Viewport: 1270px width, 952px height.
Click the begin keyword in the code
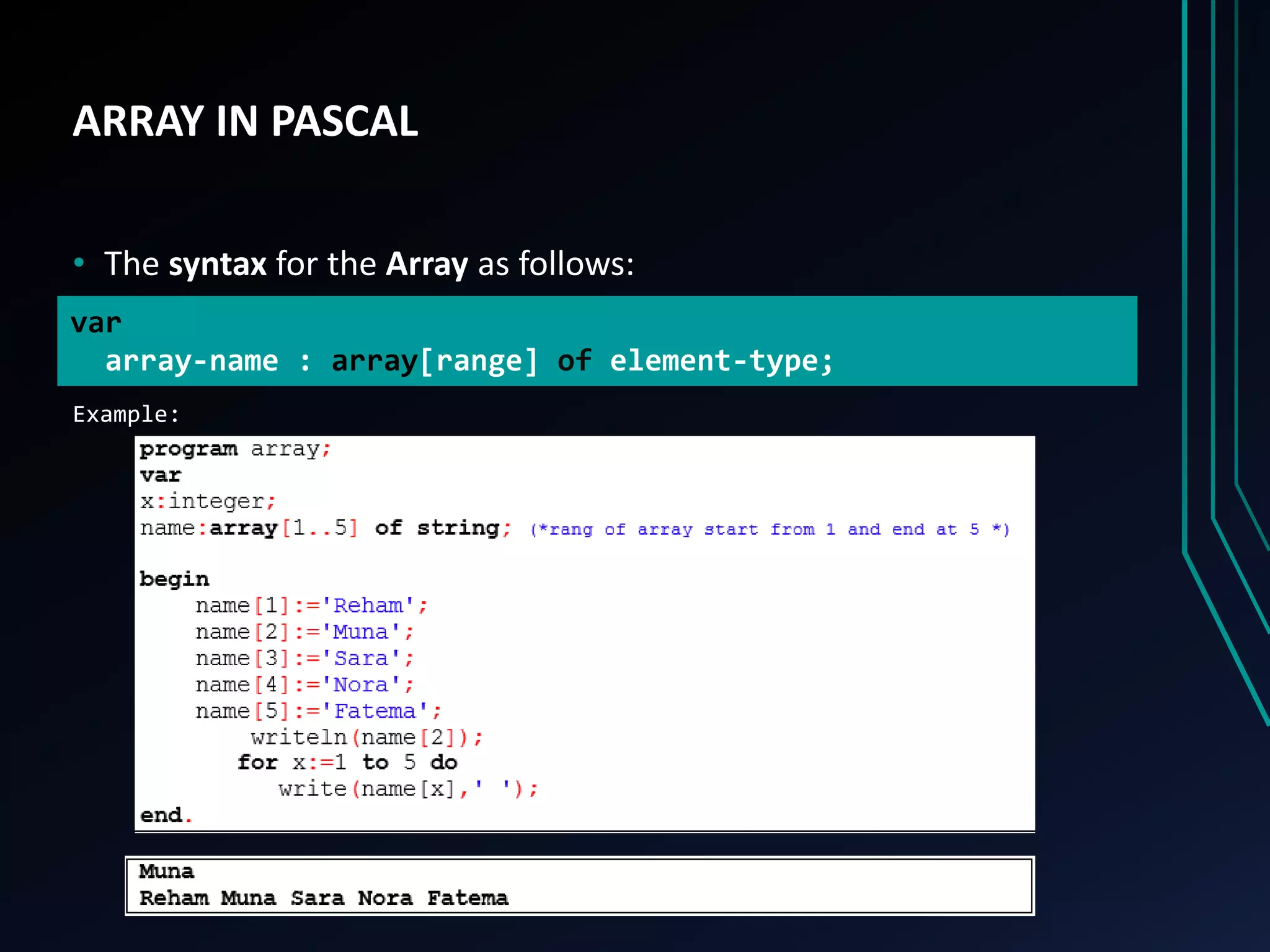click(x=174, y=579)
